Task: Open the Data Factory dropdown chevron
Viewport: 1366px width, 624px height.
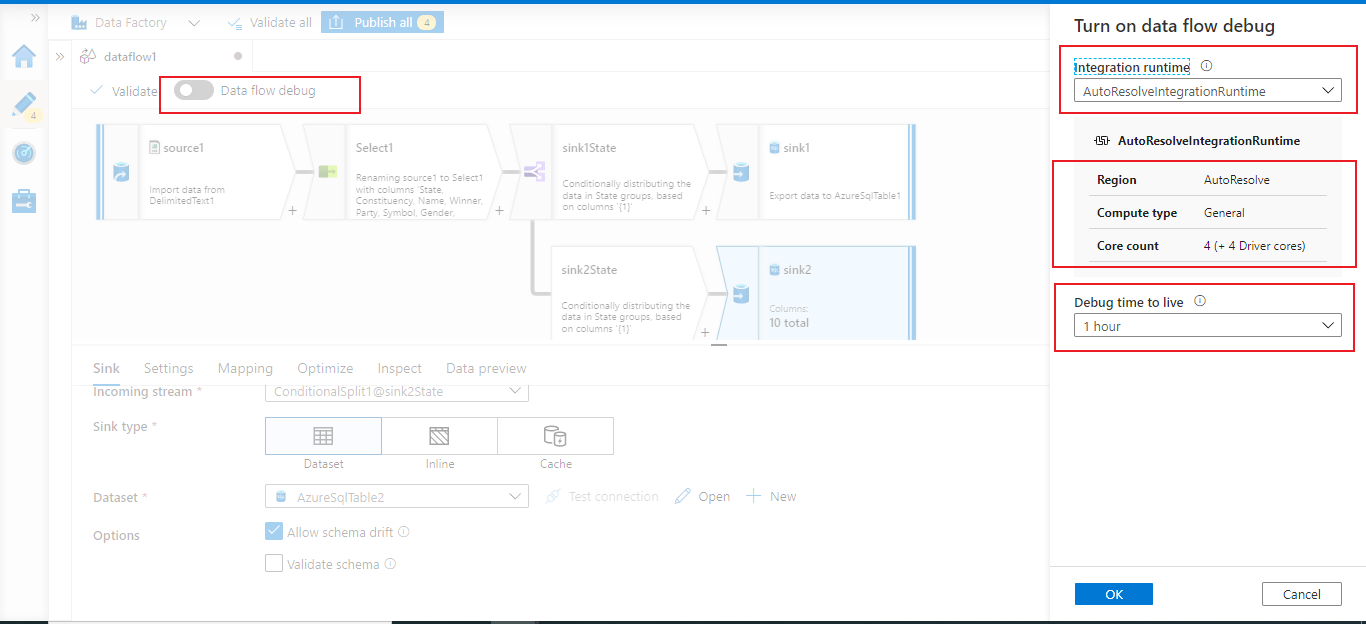Action: click(194, 22)
